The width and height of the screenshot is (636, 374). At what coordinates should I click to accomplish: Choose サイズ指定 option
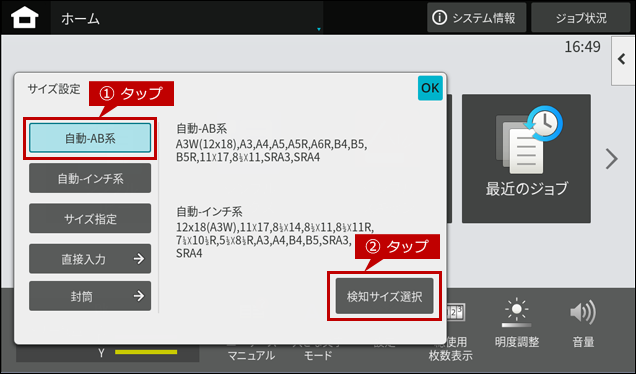(90, 219)
